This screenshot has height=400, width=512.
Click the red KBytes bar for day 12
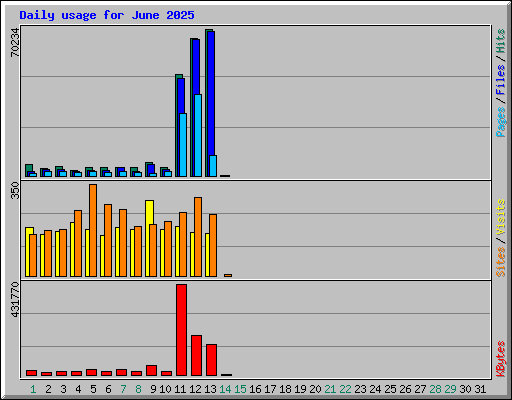pyautogui.click(x=196, y=355)
